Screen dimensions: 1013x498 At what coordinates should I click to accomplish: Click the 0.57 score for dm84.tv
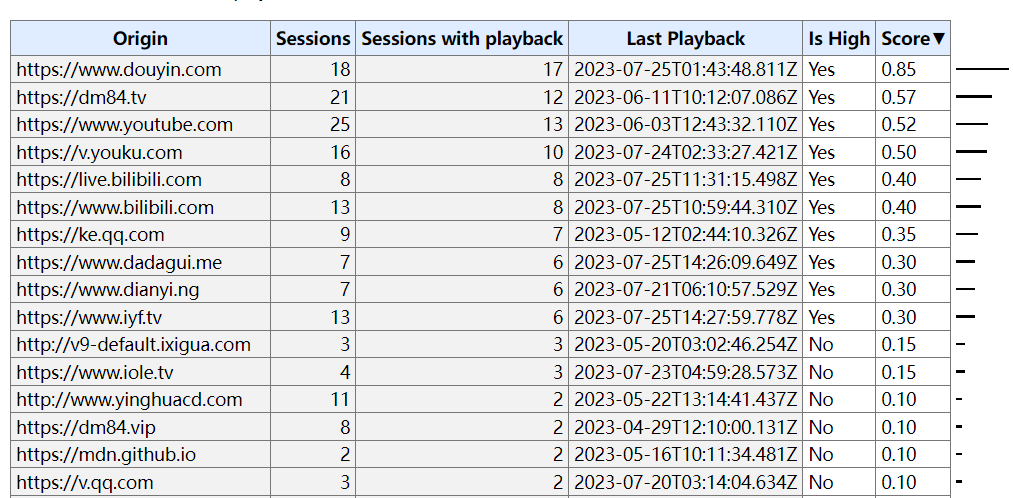click(x=899, y=98)
